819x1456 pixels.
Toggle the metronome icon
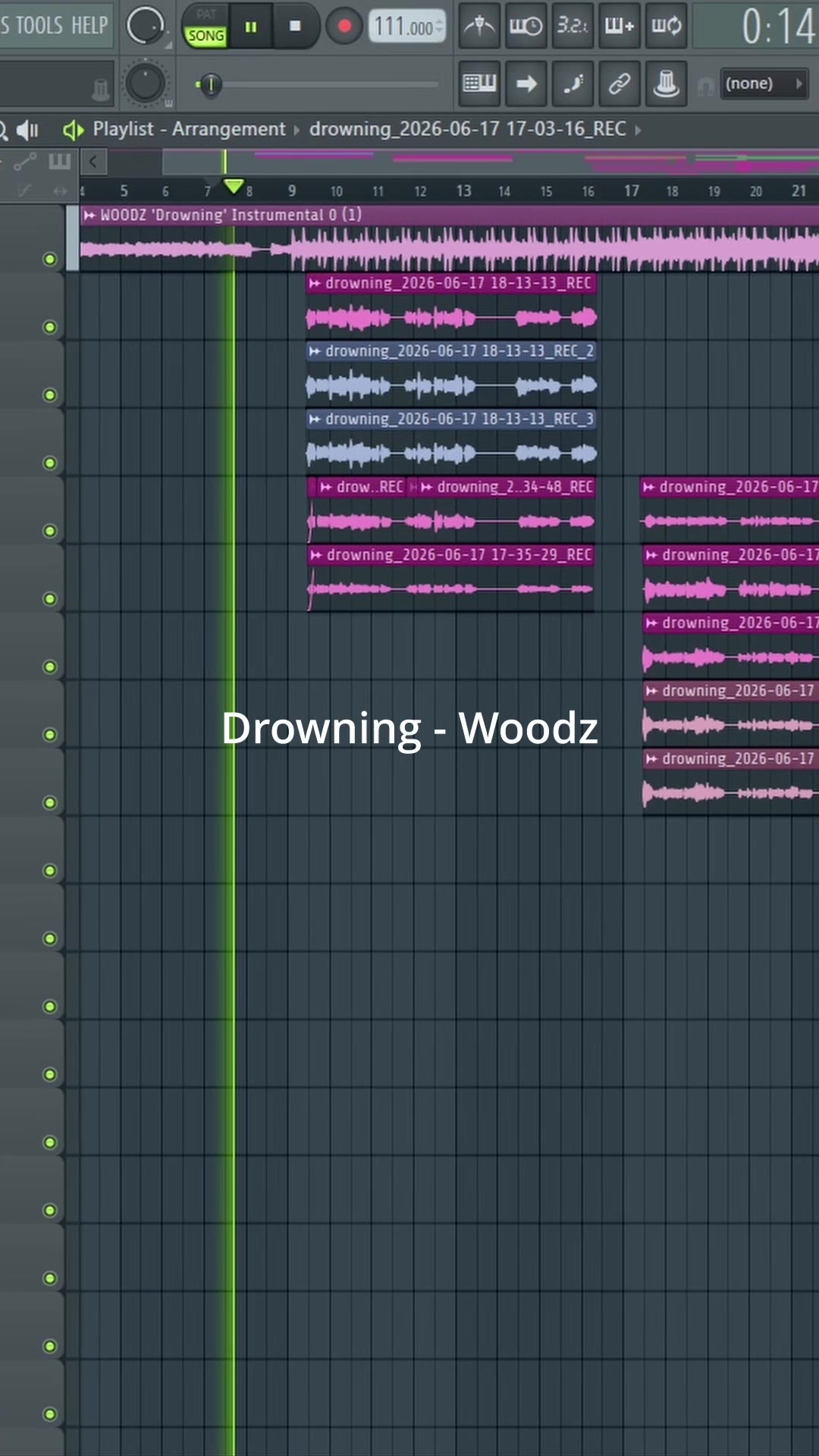(x=479, y=26)
